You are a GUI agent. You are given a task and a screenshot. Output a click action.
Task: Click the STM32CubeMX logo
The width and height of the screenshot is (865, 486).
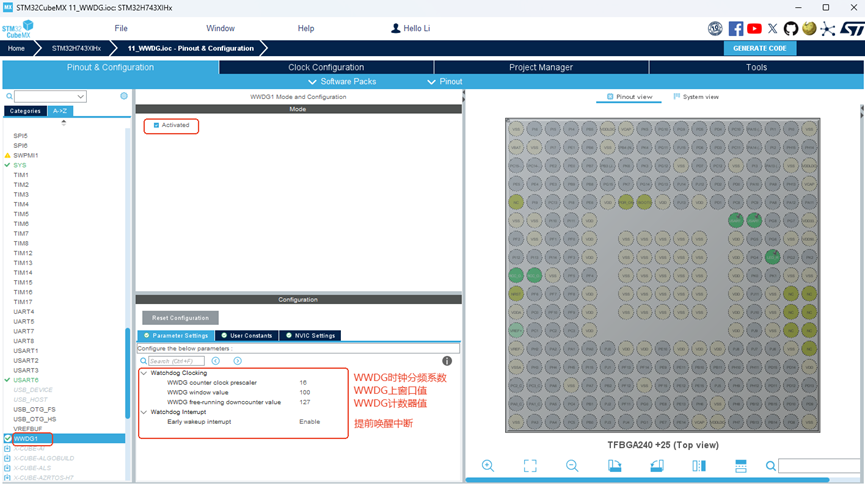coord(17,29)
